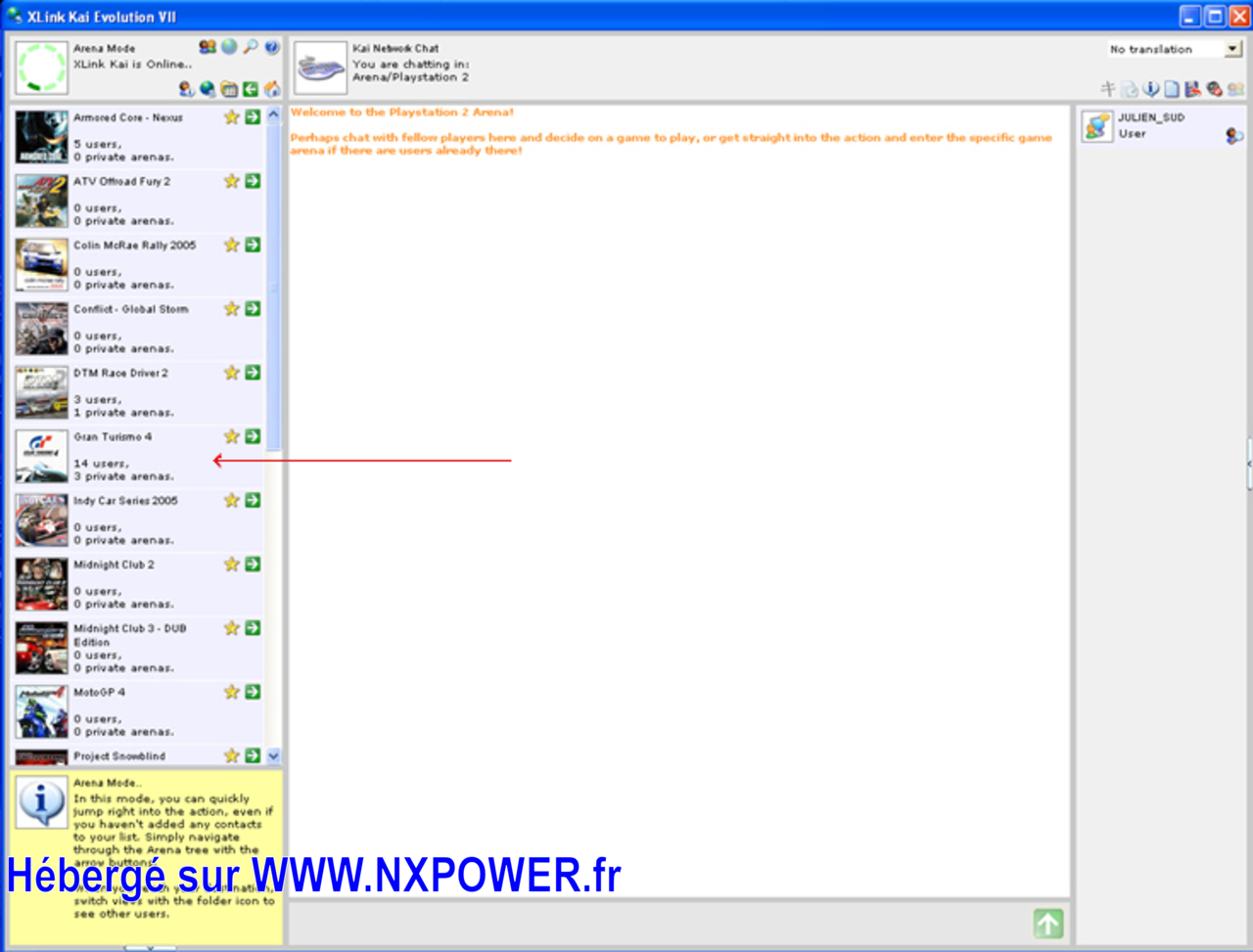Favorite Colin McRae Rally 2005 with star

point(232,245)
